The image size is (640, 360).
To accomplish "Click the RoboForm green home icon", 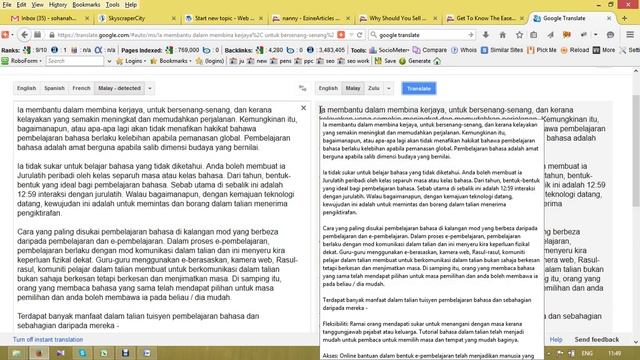I will click(x=437, y=61).
